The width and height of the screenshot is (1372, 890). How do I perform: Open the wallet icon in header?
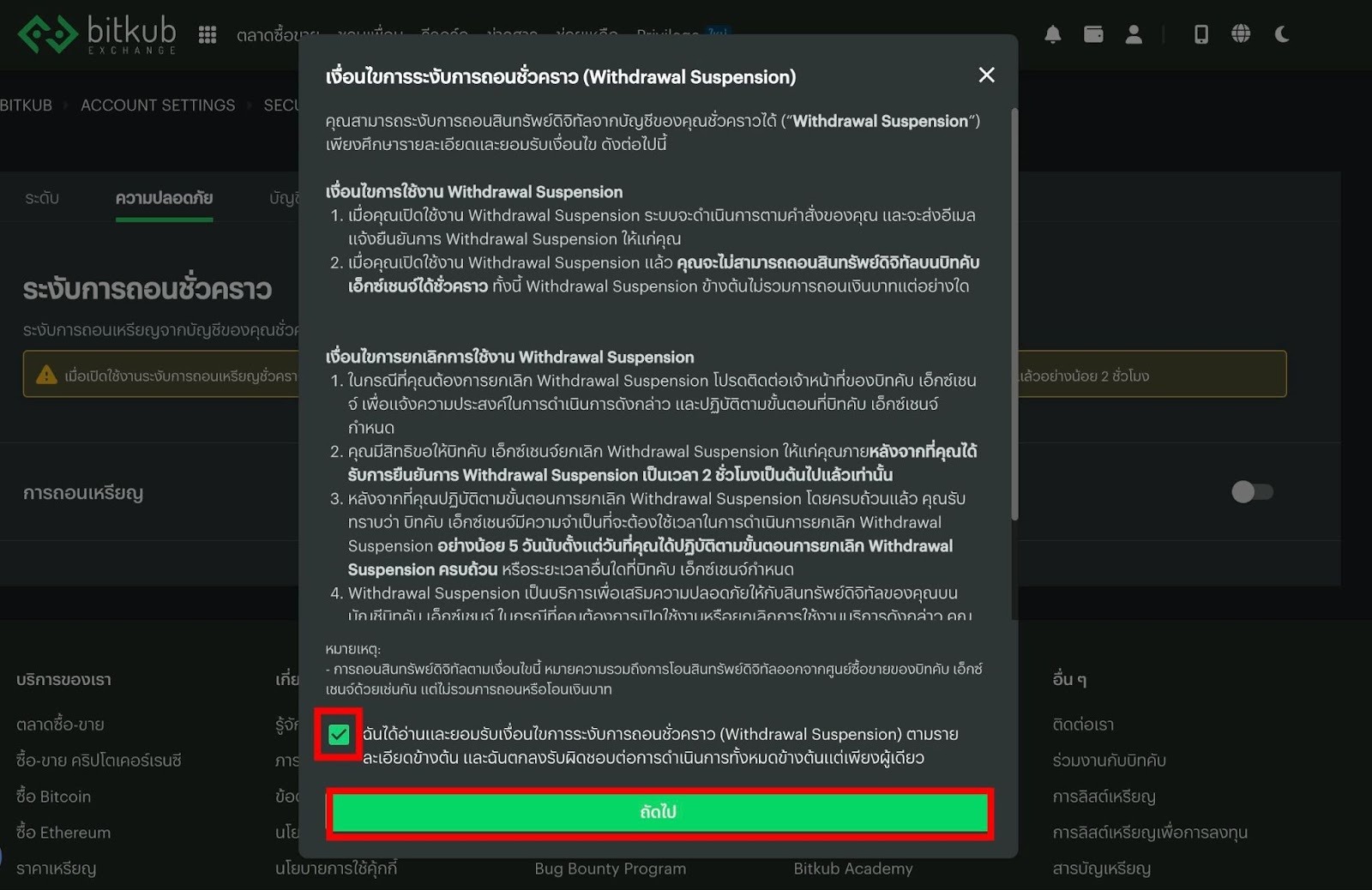click(x=1093, y=34)
